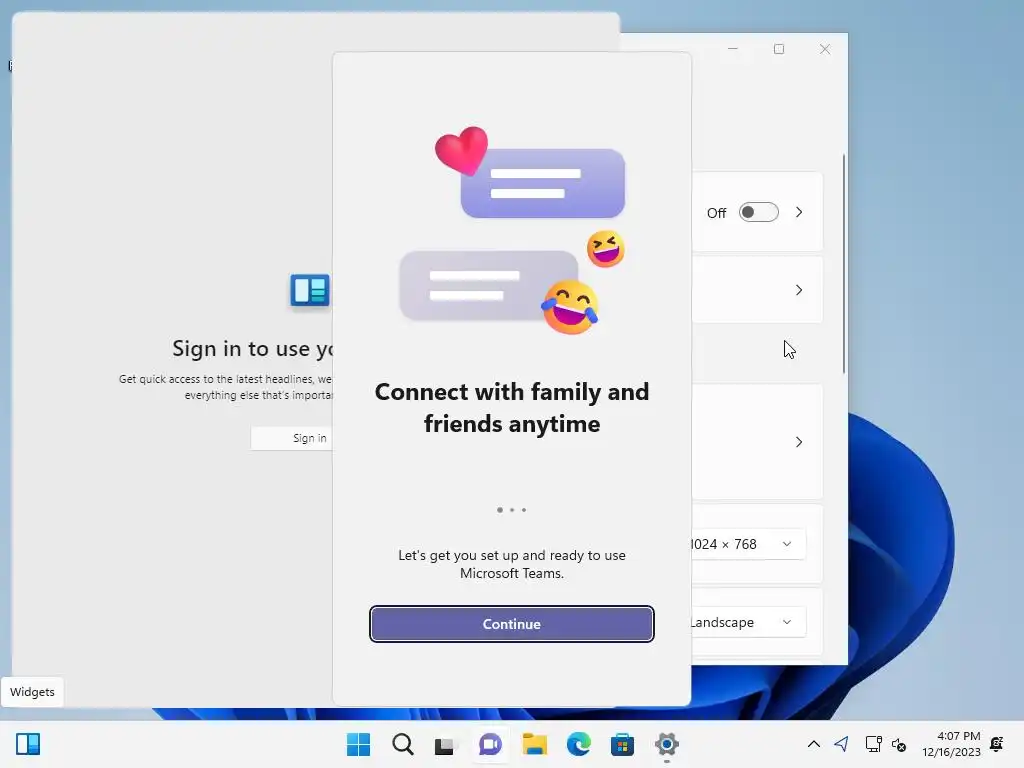Toggle the Off switch in Settings
Screen dimensions: 1024x768
pos(759,212)
